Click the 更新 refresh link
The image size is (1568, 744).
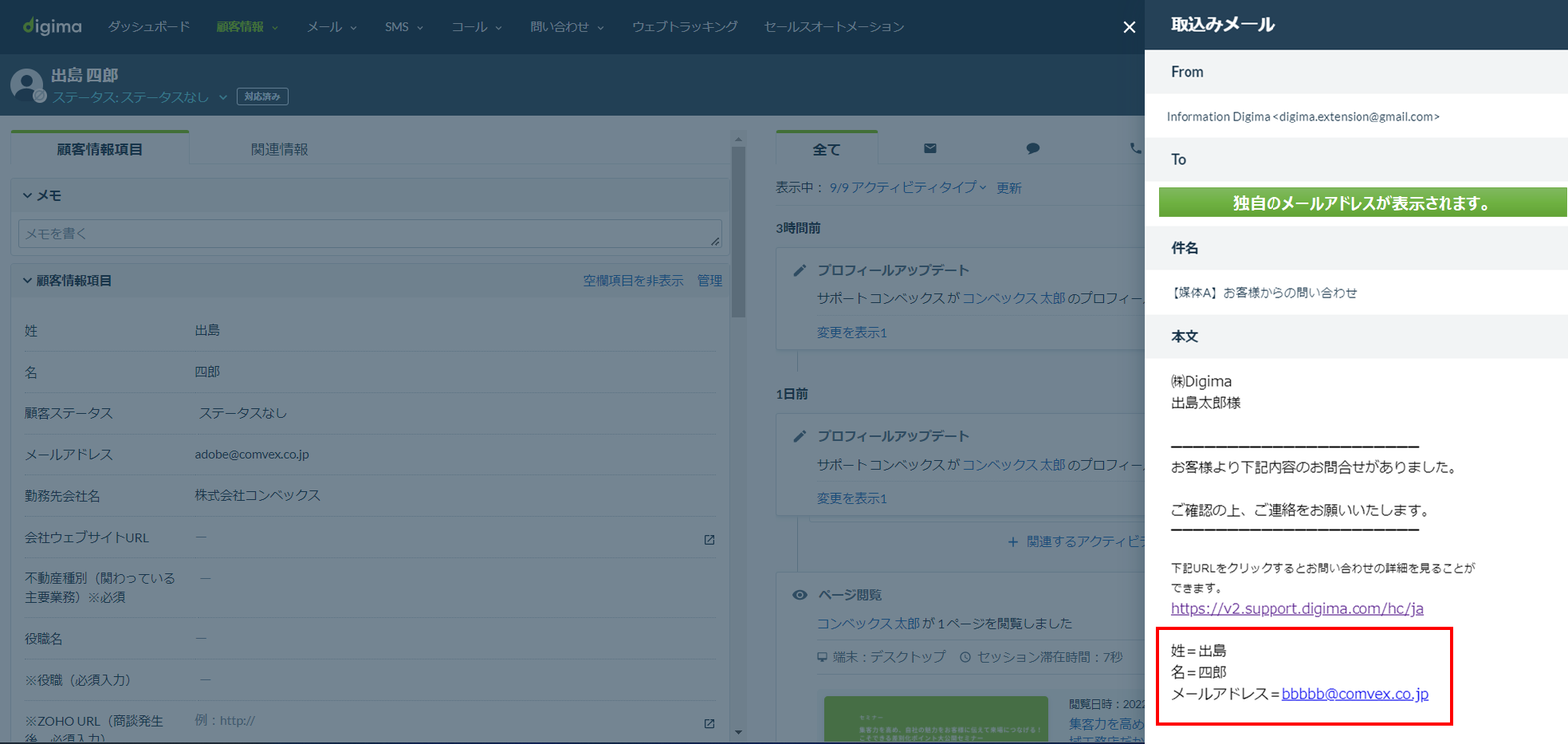[x=1008, y=187]
